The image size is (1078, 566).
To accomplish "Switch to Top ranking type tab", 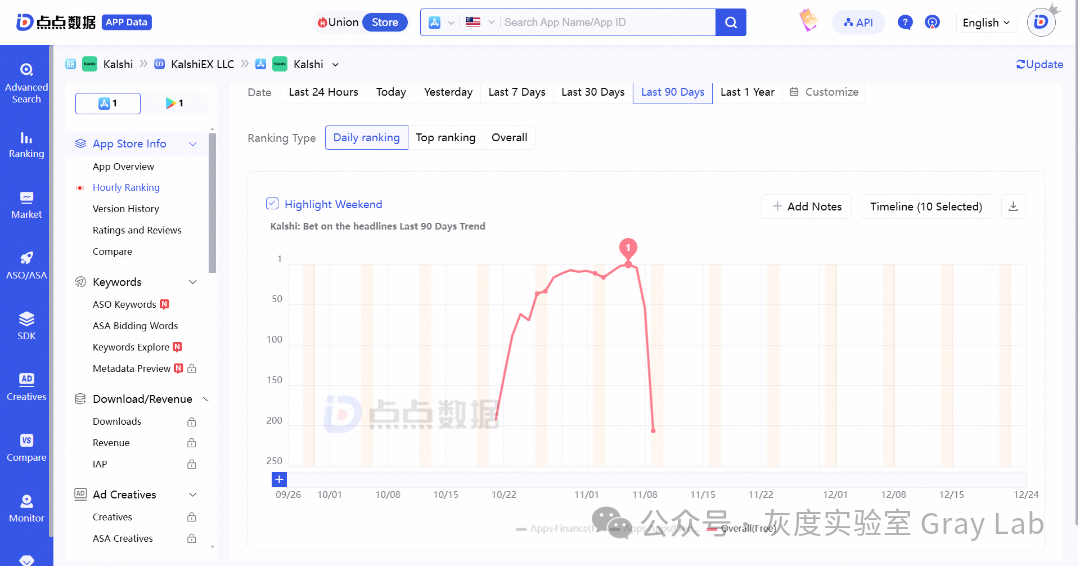I will (445, 138).
